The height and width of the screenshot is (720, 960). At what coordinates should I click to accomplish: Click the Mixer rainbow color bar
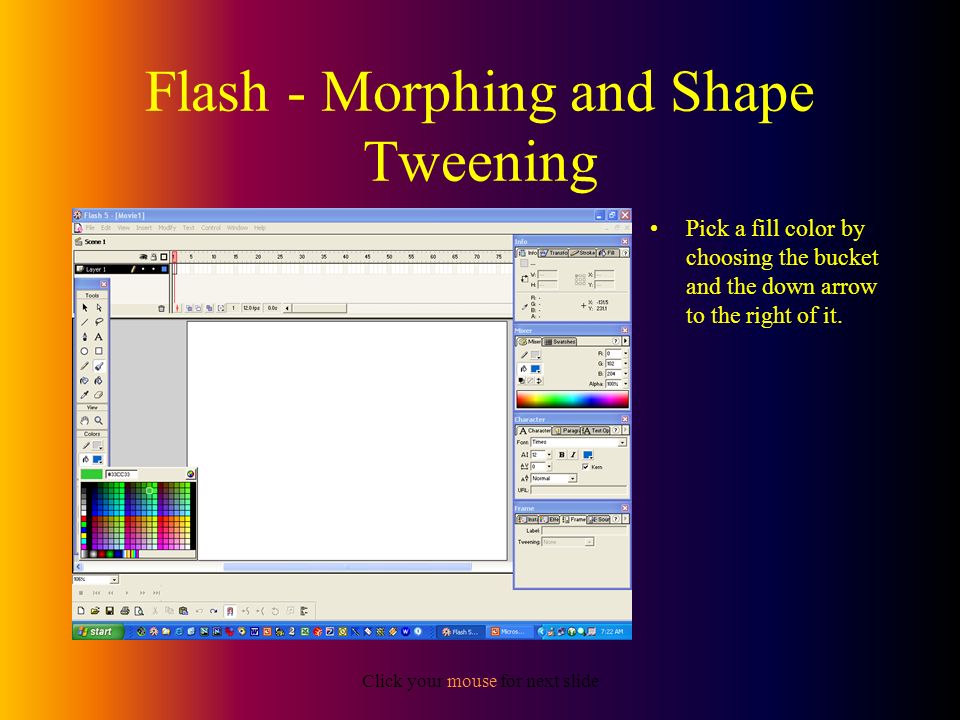pyautogui.click(x=572, y=400)
